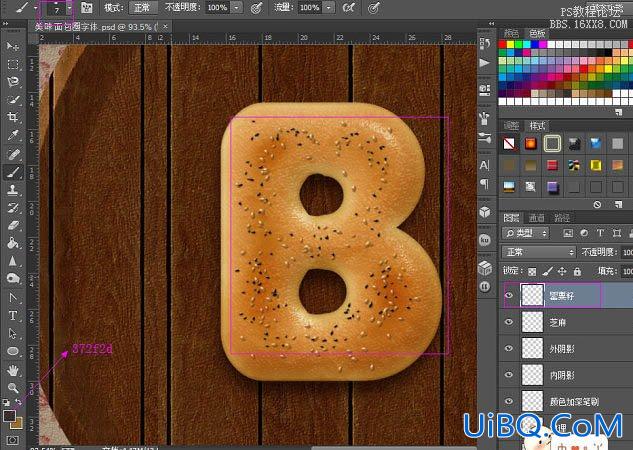Switch to the 样式 tab

(537, 126)
